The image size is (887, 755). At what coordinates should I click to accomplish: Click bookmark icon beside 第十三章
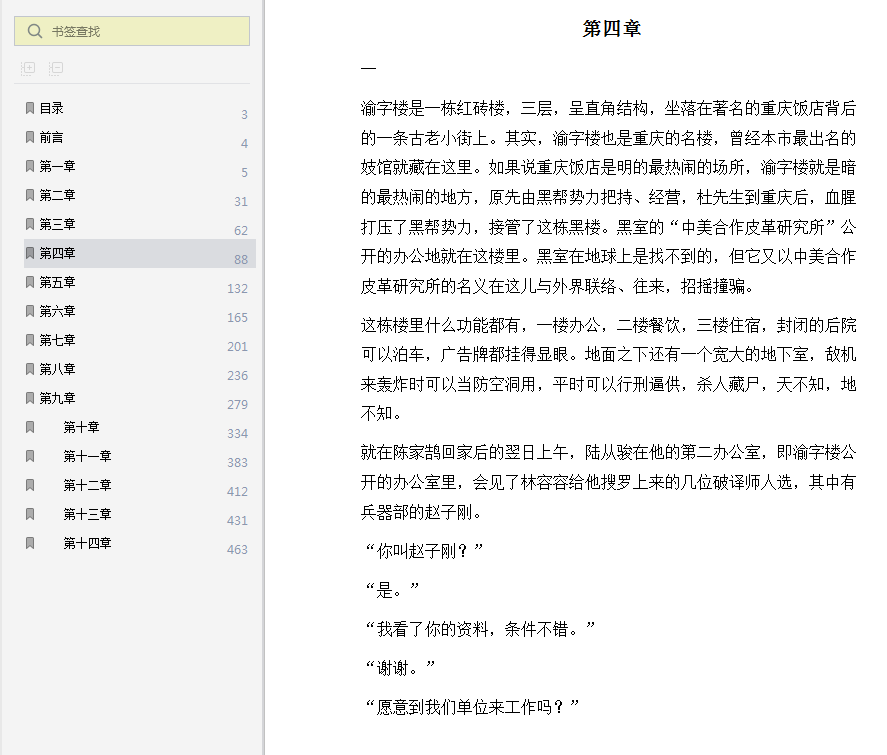(x=30, y=515)
